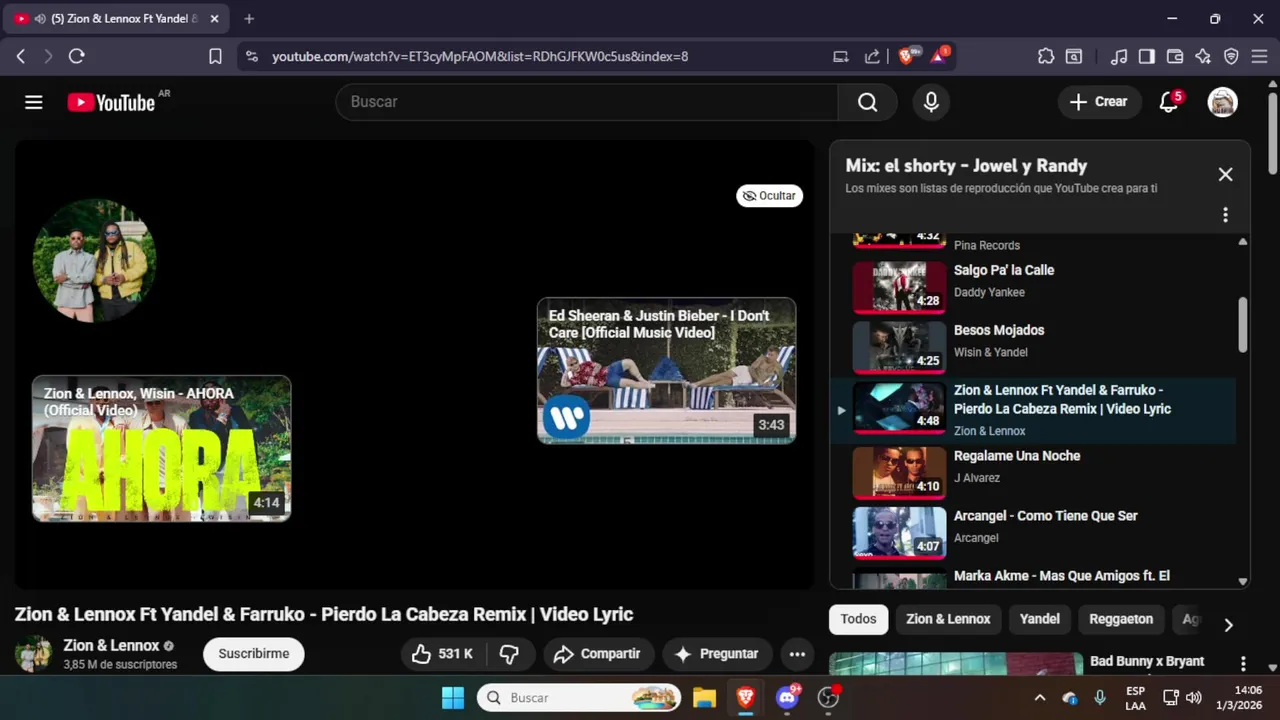
Task: Open more actions ellipsis below video
Action: click(x=797, y=654)
